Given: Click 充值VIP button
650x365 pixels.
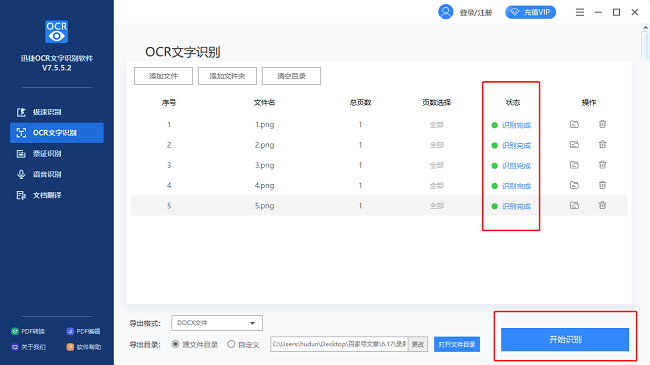Looking at the screenshot, I should 531,12.
